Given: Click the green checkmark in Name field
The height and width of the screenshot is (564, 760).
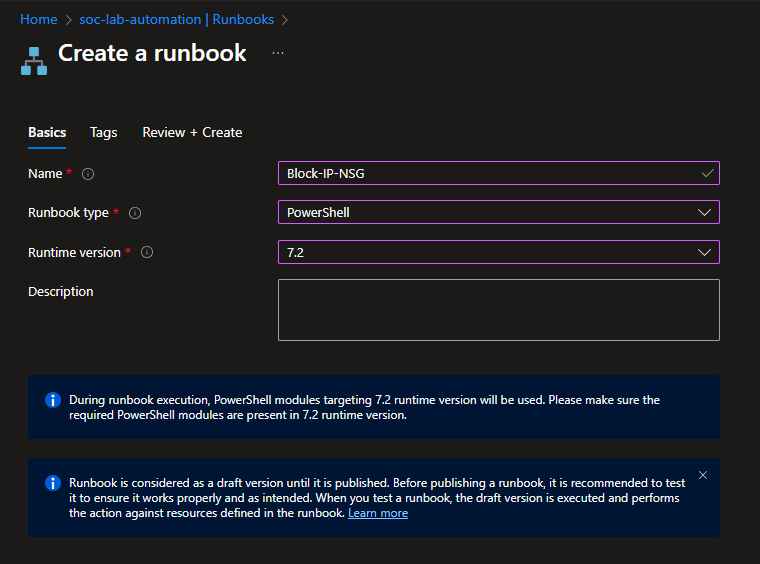Looking at the screenshot, I should [x=707, y=173].
